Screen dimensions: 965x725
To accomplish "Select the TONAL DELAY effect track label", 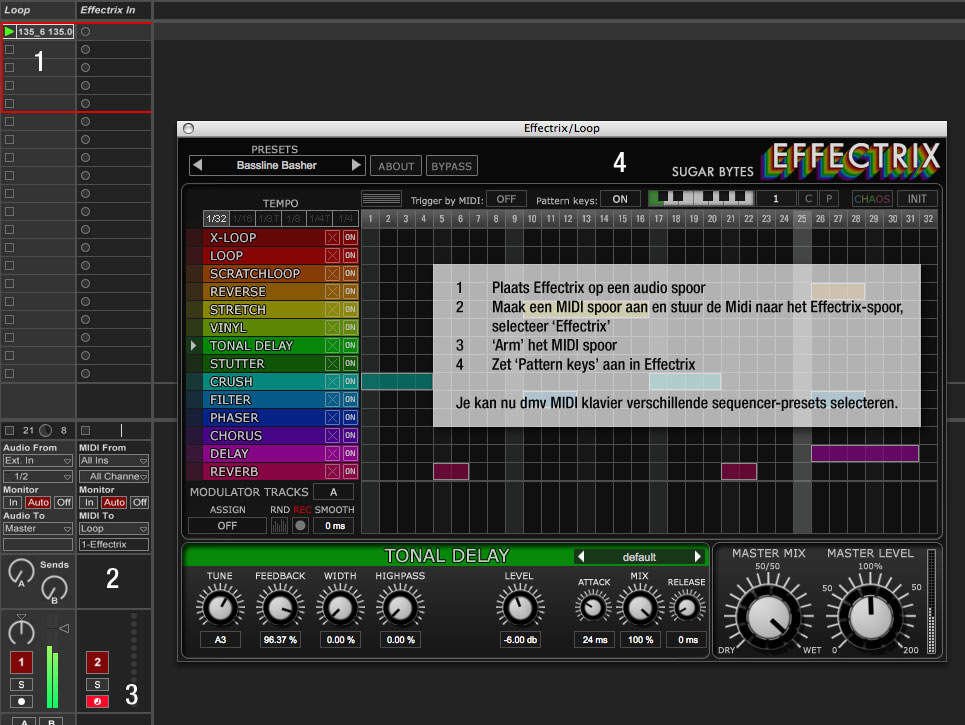I will coord(251,345).
